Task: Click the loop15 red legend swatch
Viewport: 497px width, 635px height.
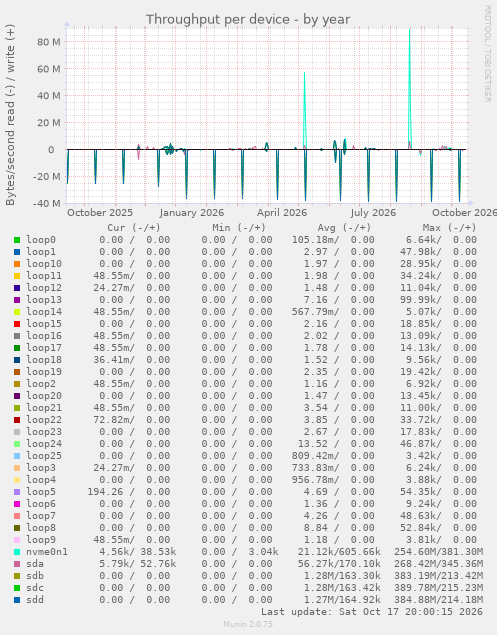Action: [17, 324]
